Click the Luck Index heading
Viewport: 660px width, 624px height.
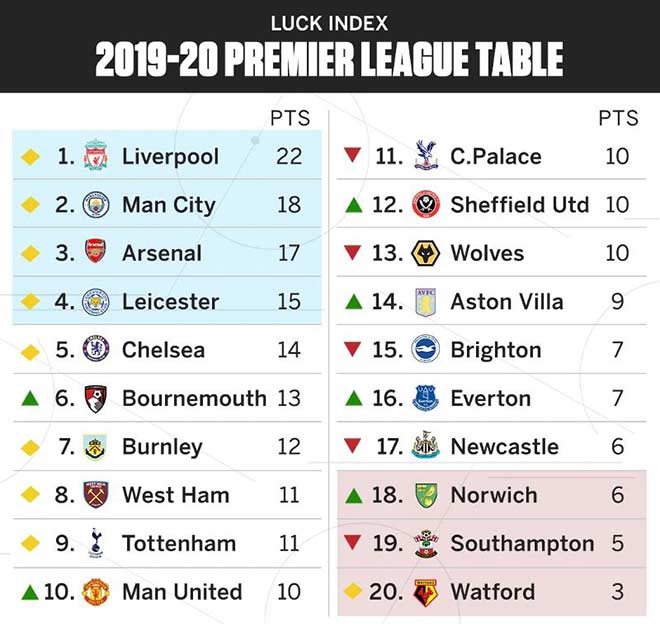(329, 23)
